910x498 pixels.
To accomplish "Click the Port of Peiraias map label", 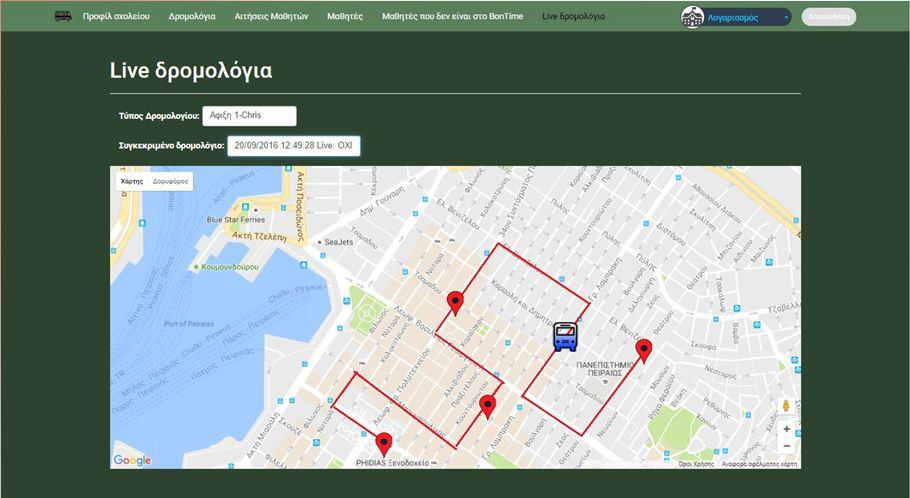I will tap(189, 324).
